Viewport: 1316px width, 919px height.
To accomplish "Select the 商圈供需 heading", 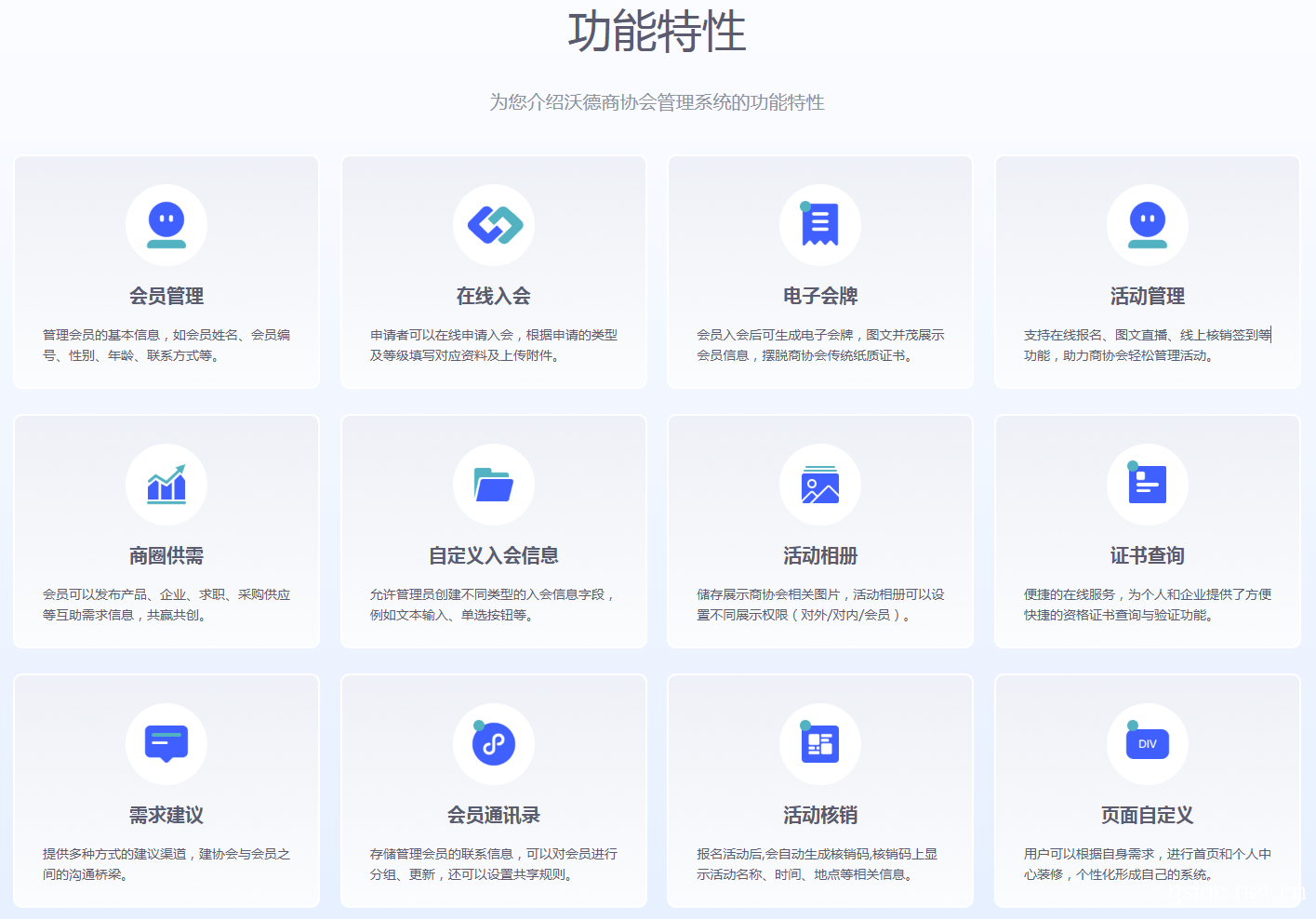I will (x=166, y=555).
